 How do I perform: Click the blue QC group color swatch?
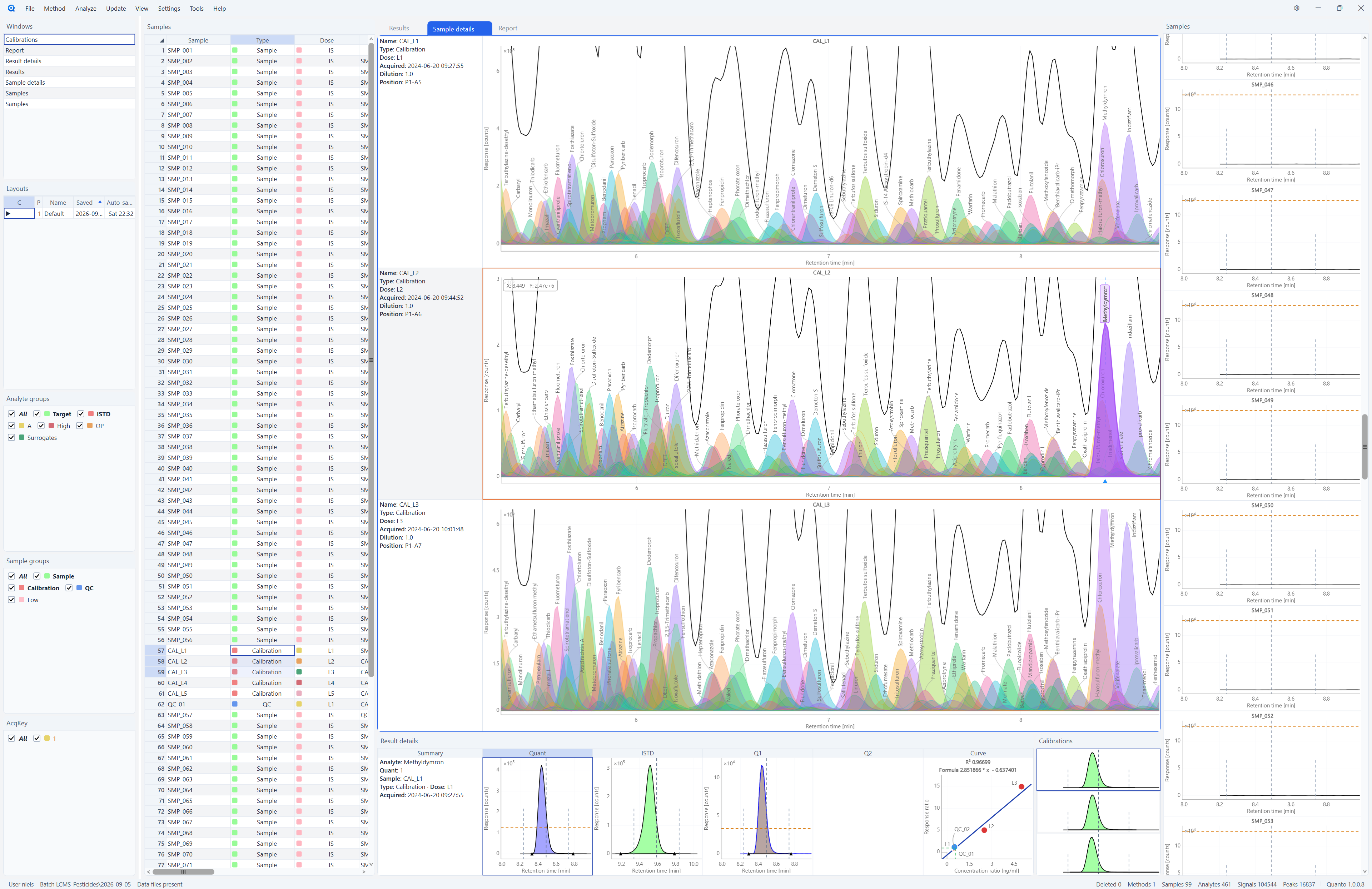point(79,588)
